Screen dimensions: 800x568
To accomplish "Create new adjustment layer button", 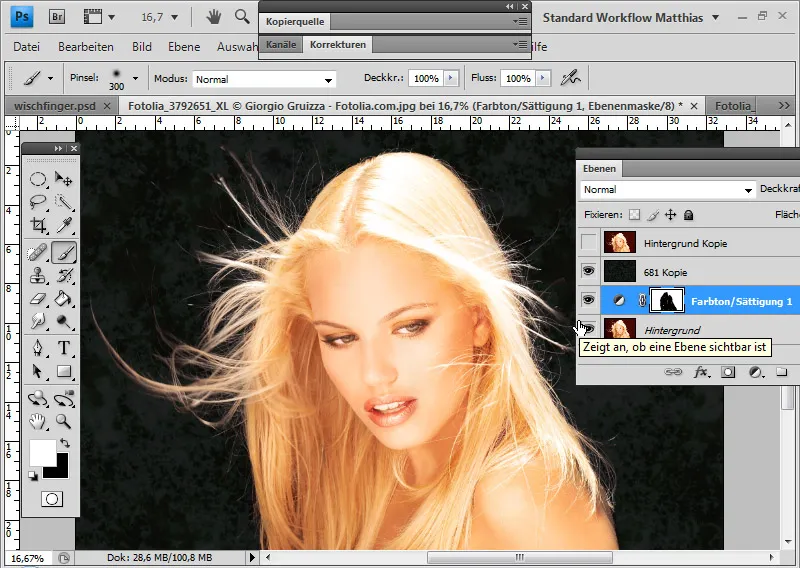I will [x=756, y=372].
